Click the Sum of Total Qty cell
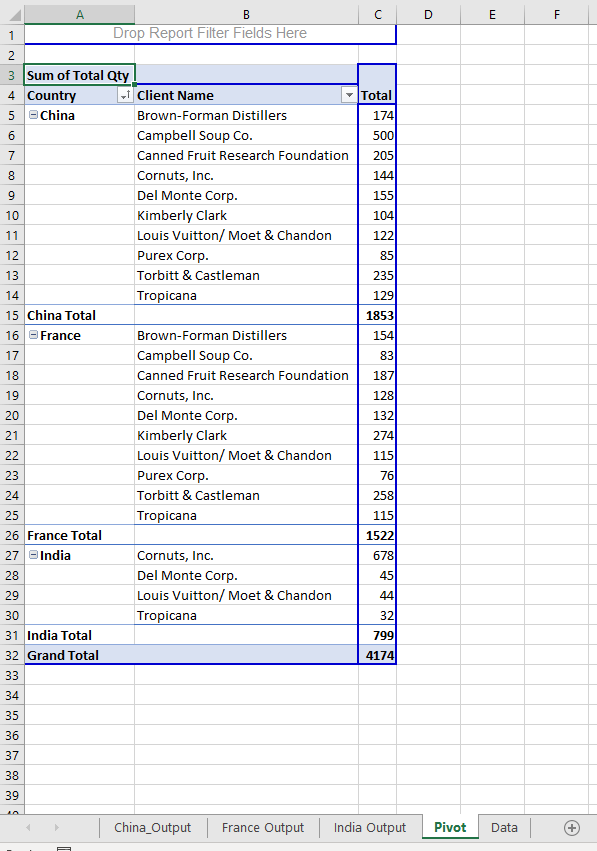 click(x=80, y=75)
